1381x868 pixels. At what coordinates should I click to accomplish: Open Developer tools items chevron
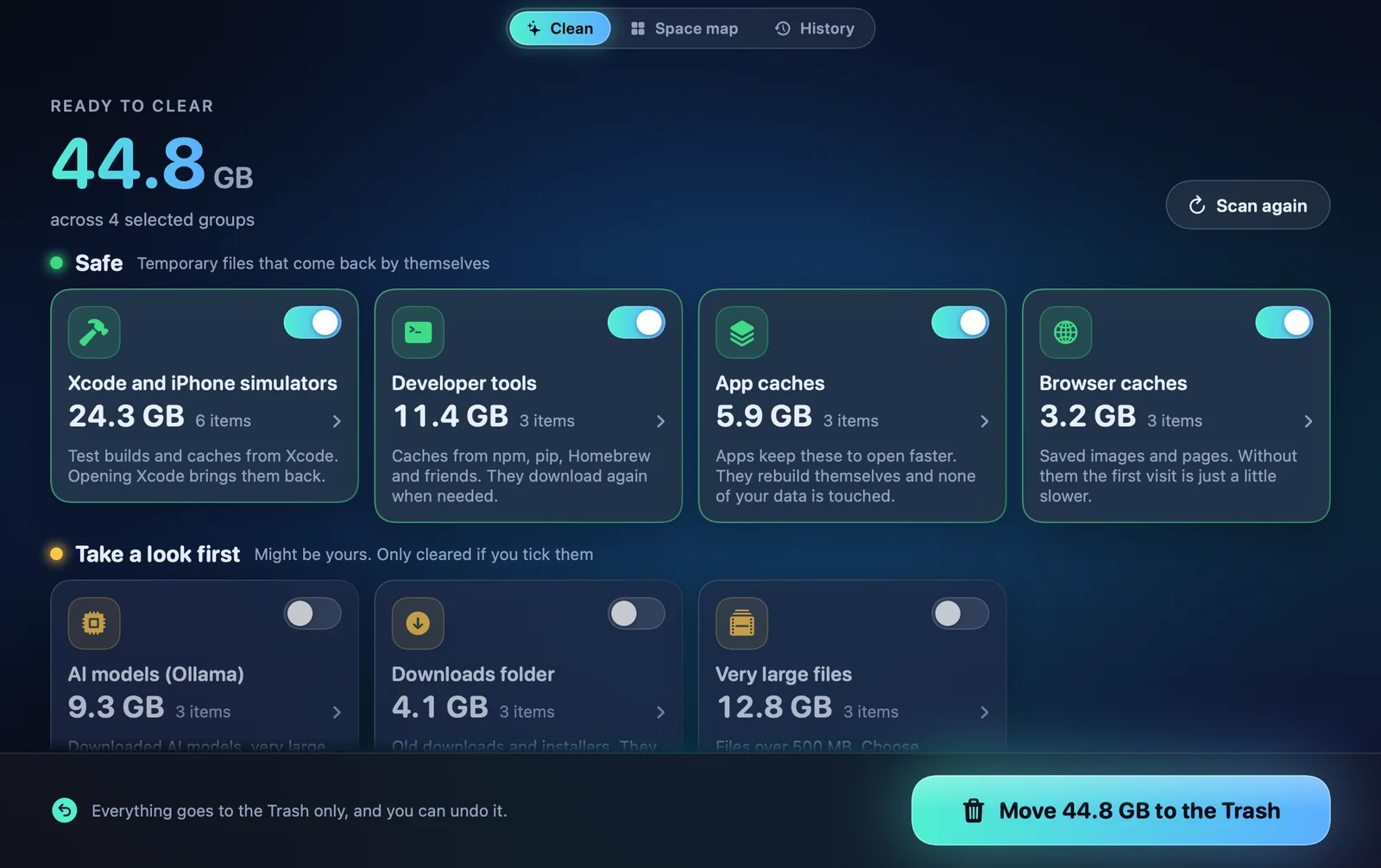click(660, 421)
